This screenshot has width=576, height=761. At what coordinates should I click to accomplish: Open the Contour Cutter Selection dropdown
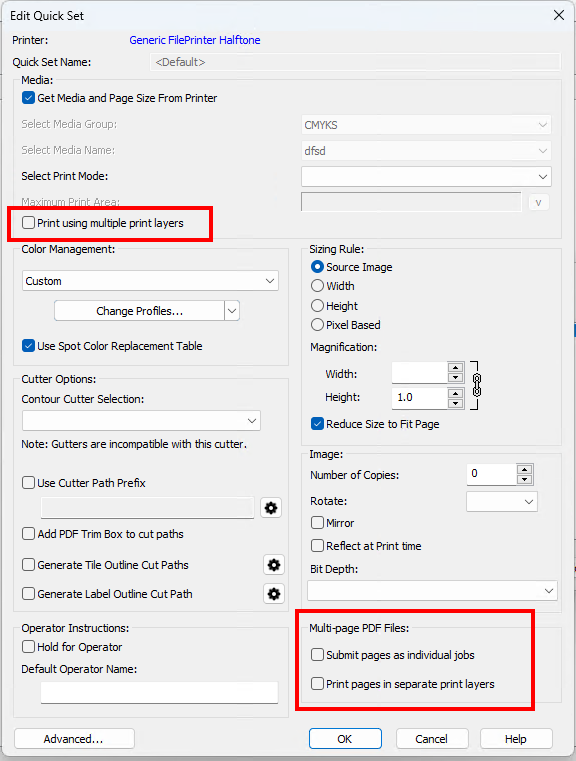click(141, 421)
